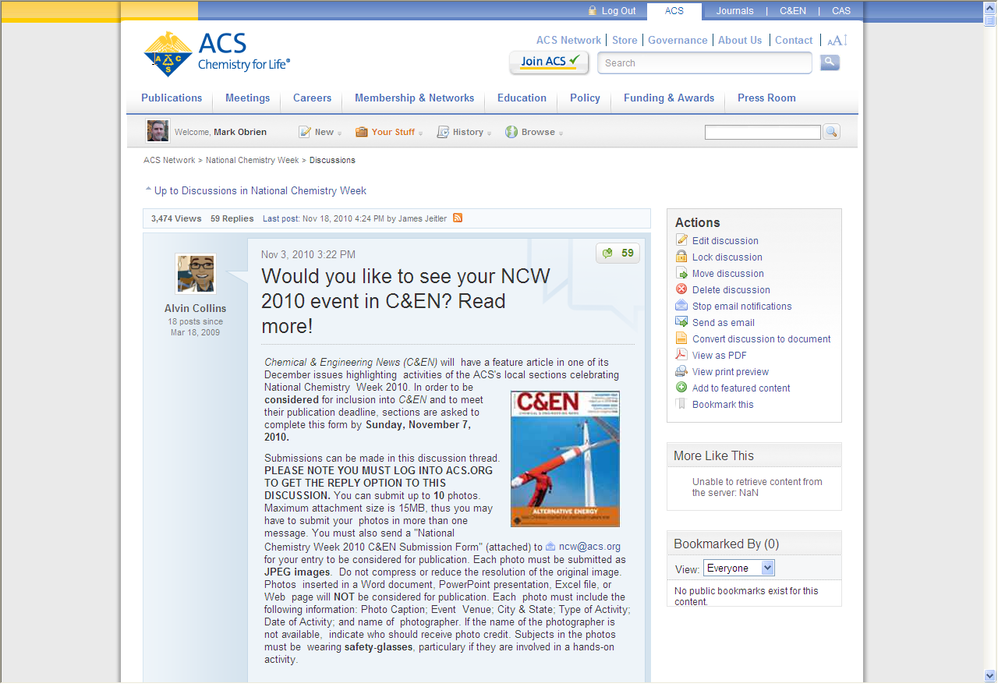Image resolution: width=998 pixels, height=684 pixels.
Task: Click the Add to featured content icon
Action: coord(682,388)
